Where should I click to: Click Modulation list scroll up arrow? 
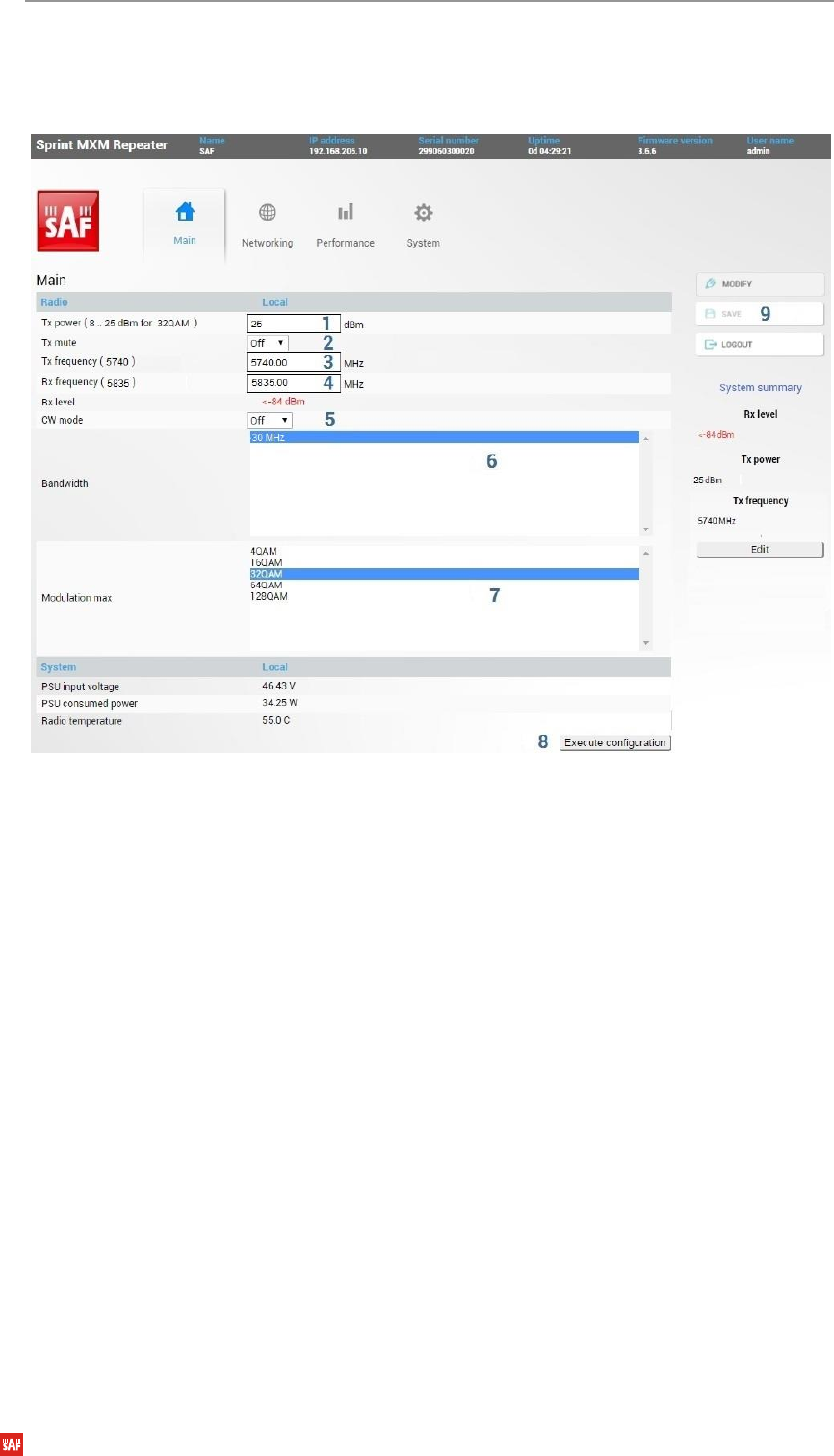[646, 553]
